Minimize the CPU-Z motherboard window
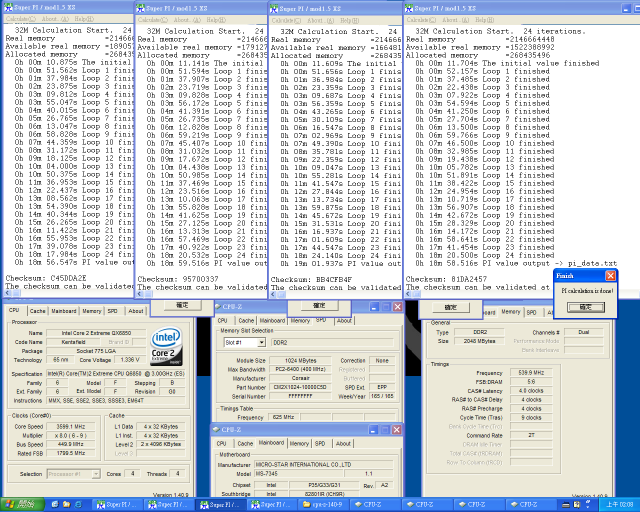The height and width of the screenshot is (512, 640). click(373, 430)
